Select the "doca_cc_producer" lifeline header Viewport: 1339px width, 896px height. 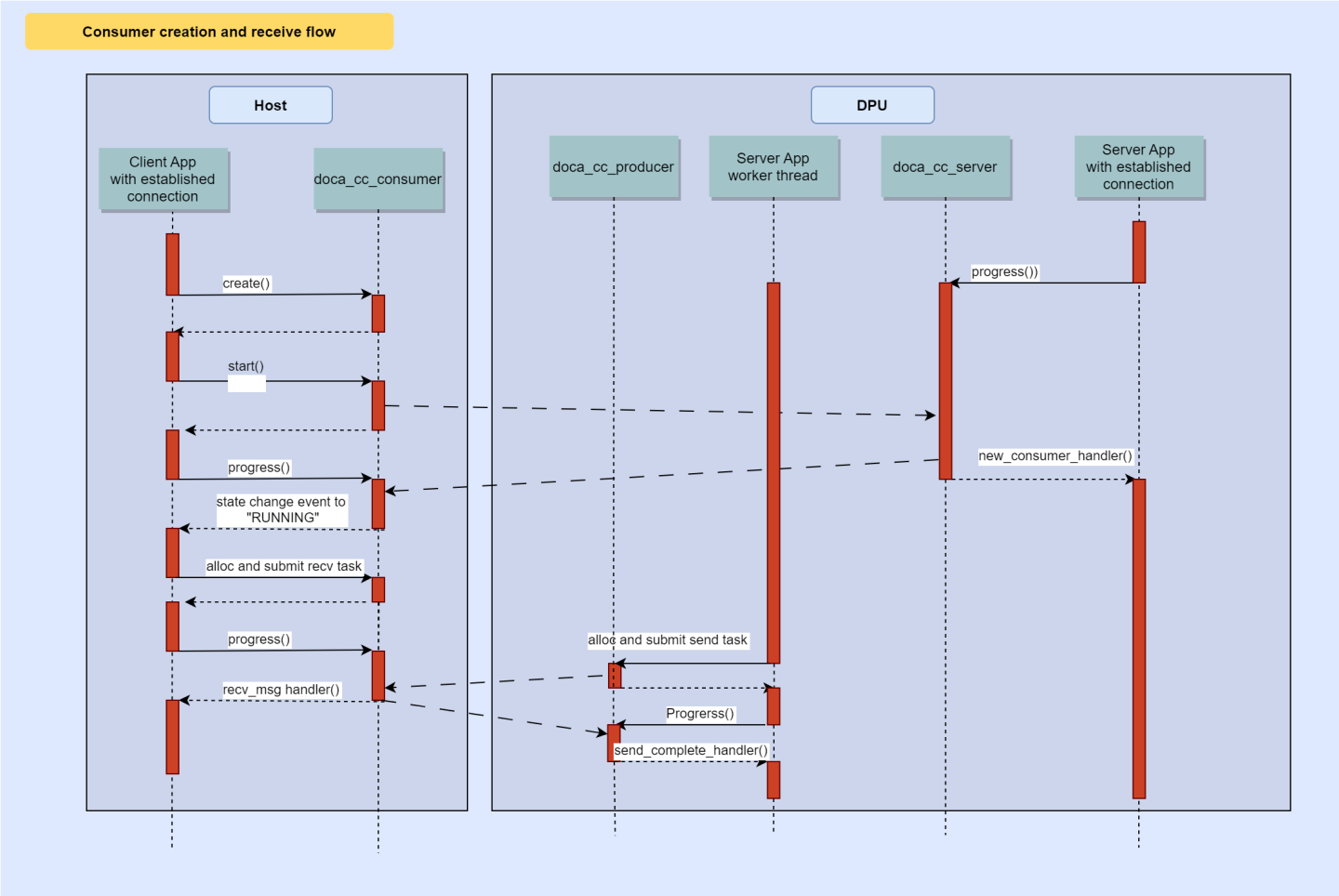(x=614, y=167)
